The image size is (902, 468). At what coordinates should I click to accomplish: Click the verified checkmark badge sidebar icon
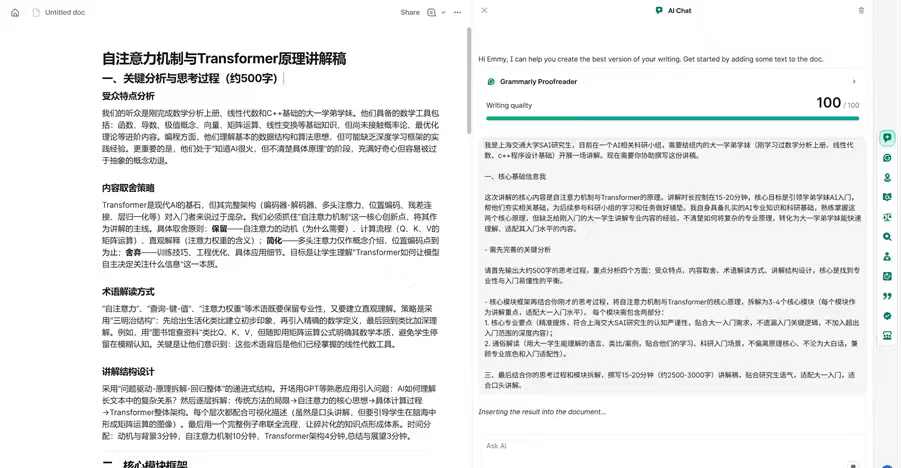point(887,316)
